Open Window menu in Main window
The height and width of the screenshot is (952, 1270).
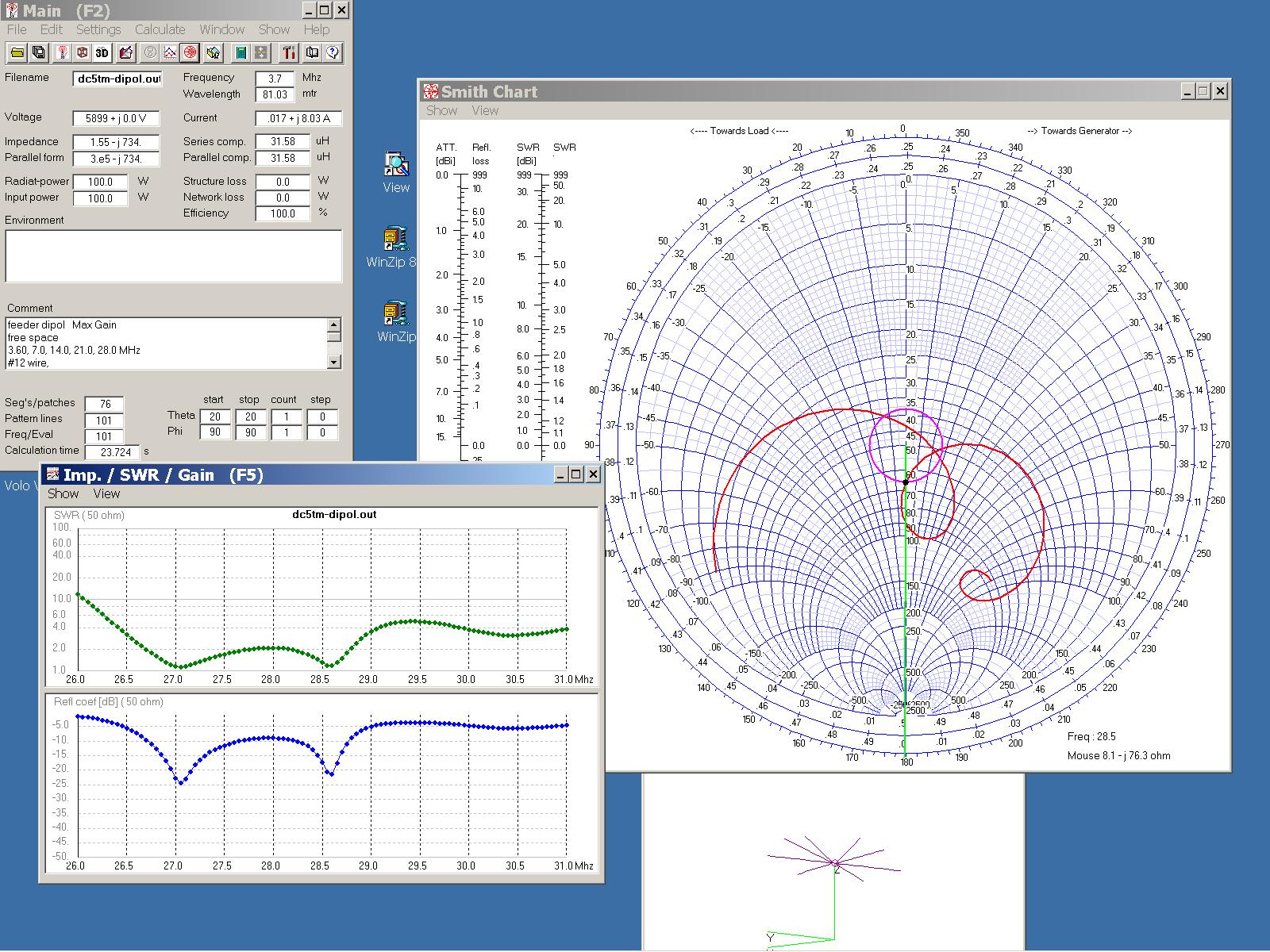point(221,29)
